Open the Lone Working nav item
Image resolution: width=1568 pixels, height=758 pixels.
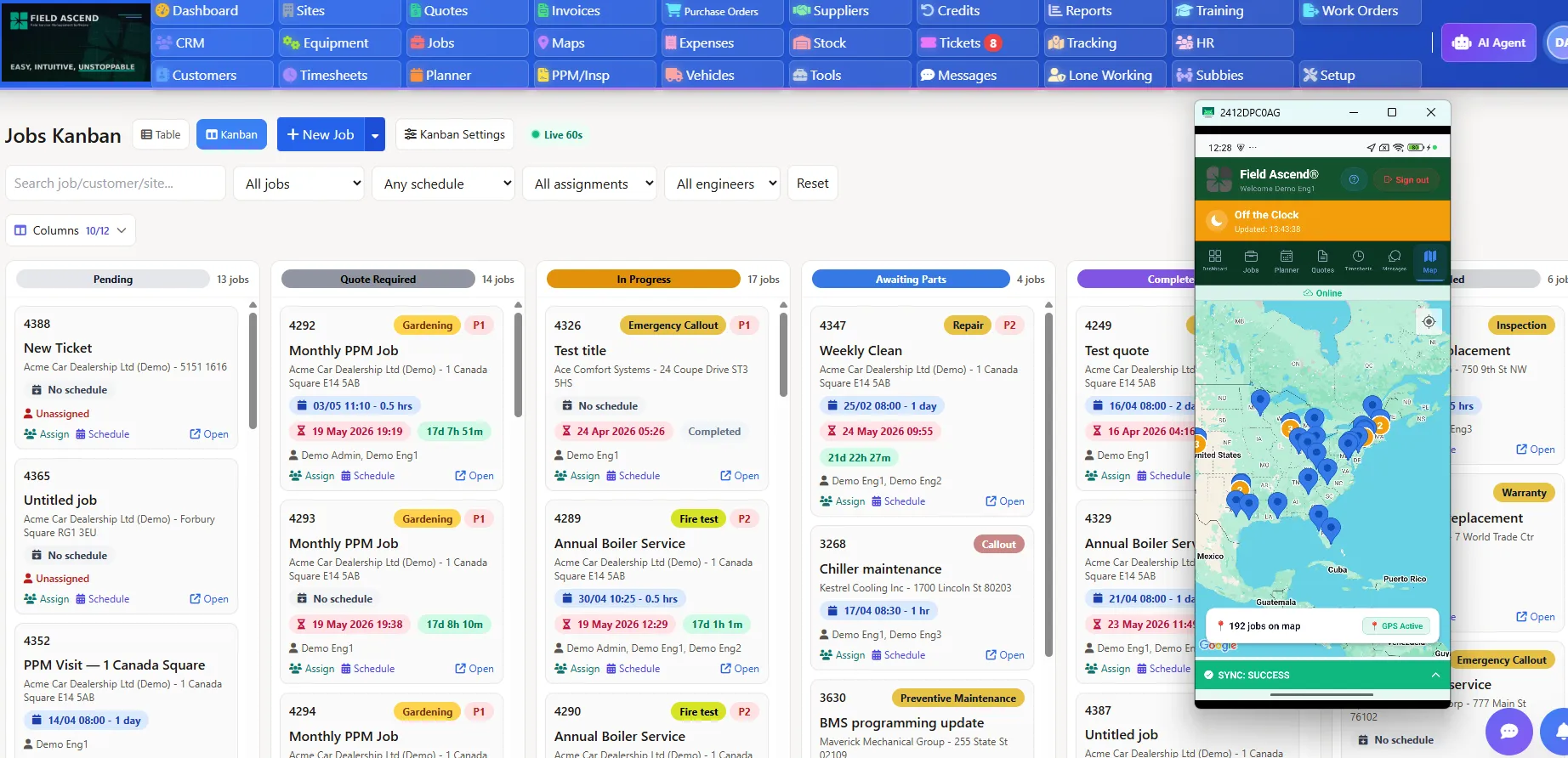(x=1105, y=75)
